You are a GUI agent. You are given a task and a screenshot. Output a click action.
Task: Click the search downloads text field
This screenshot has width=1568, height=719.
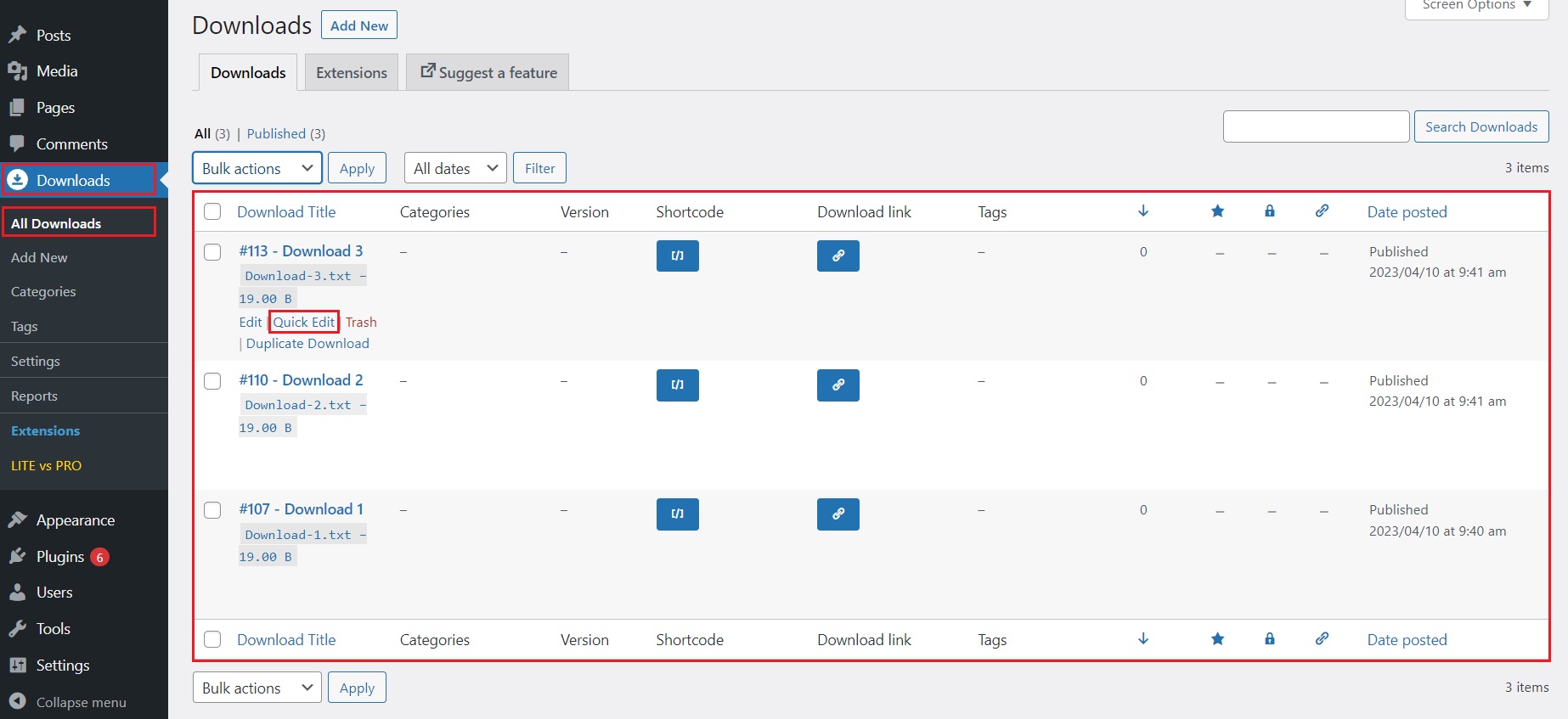pyautogui.click(x=1317, y=126)
